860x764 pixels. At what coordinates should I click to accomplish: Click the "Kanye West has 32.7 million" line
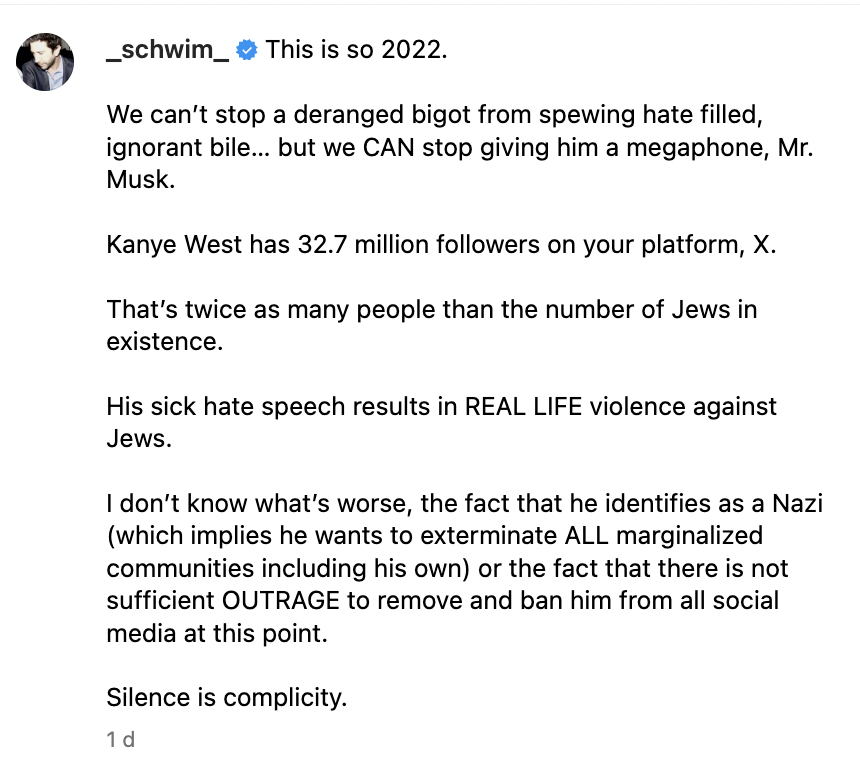441,245
